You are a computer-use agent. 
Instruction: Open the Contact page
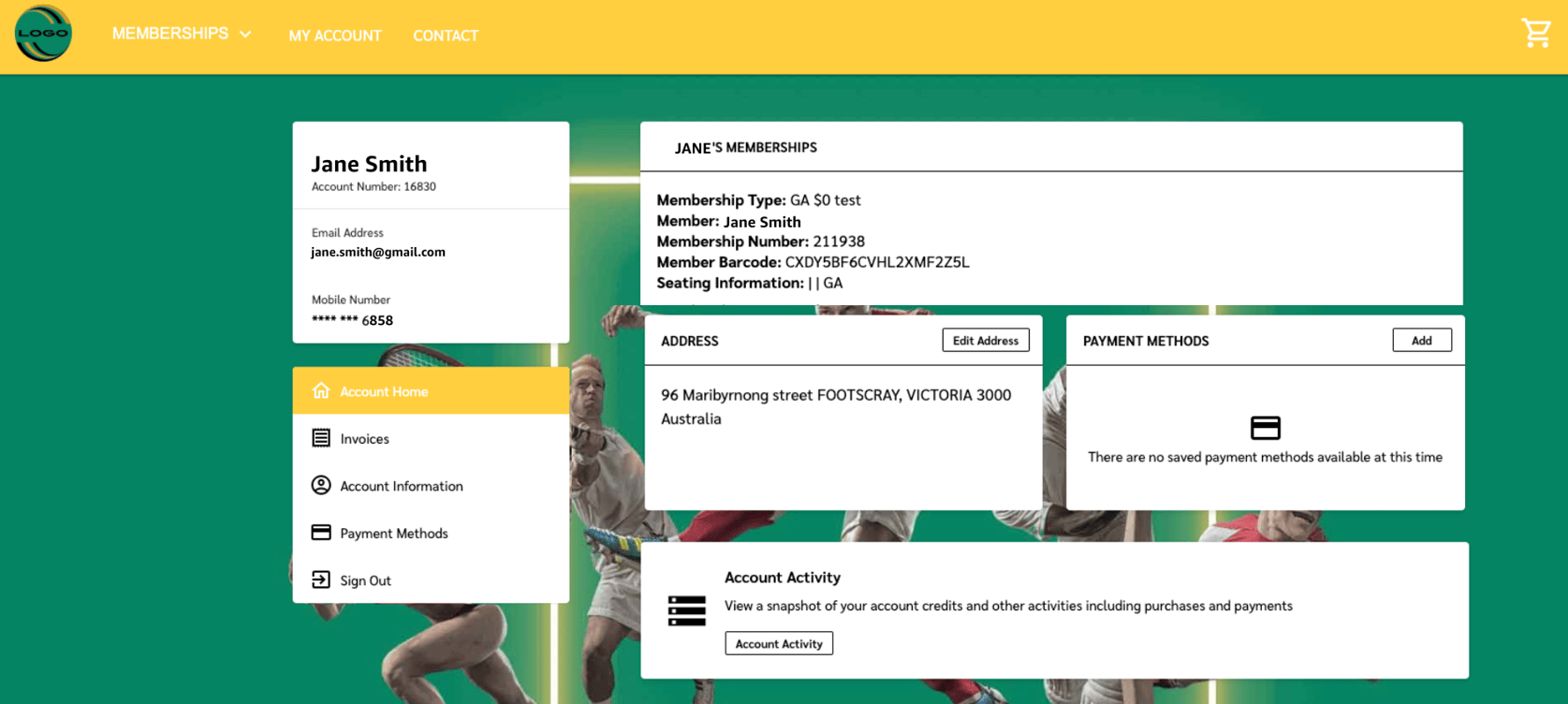(446, 36)
